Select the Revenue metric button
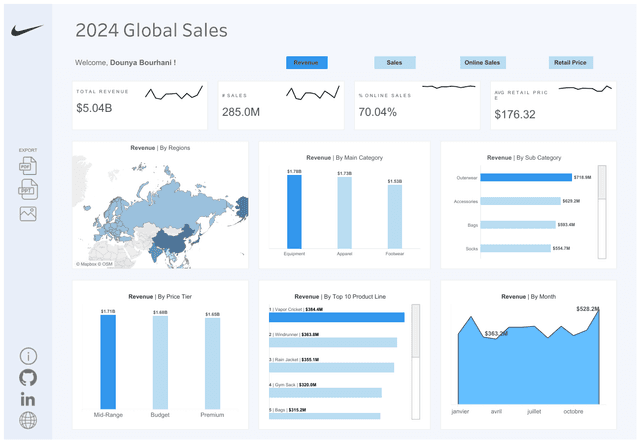Viewport: 640px width, 443px height. [x=307, y=62]
